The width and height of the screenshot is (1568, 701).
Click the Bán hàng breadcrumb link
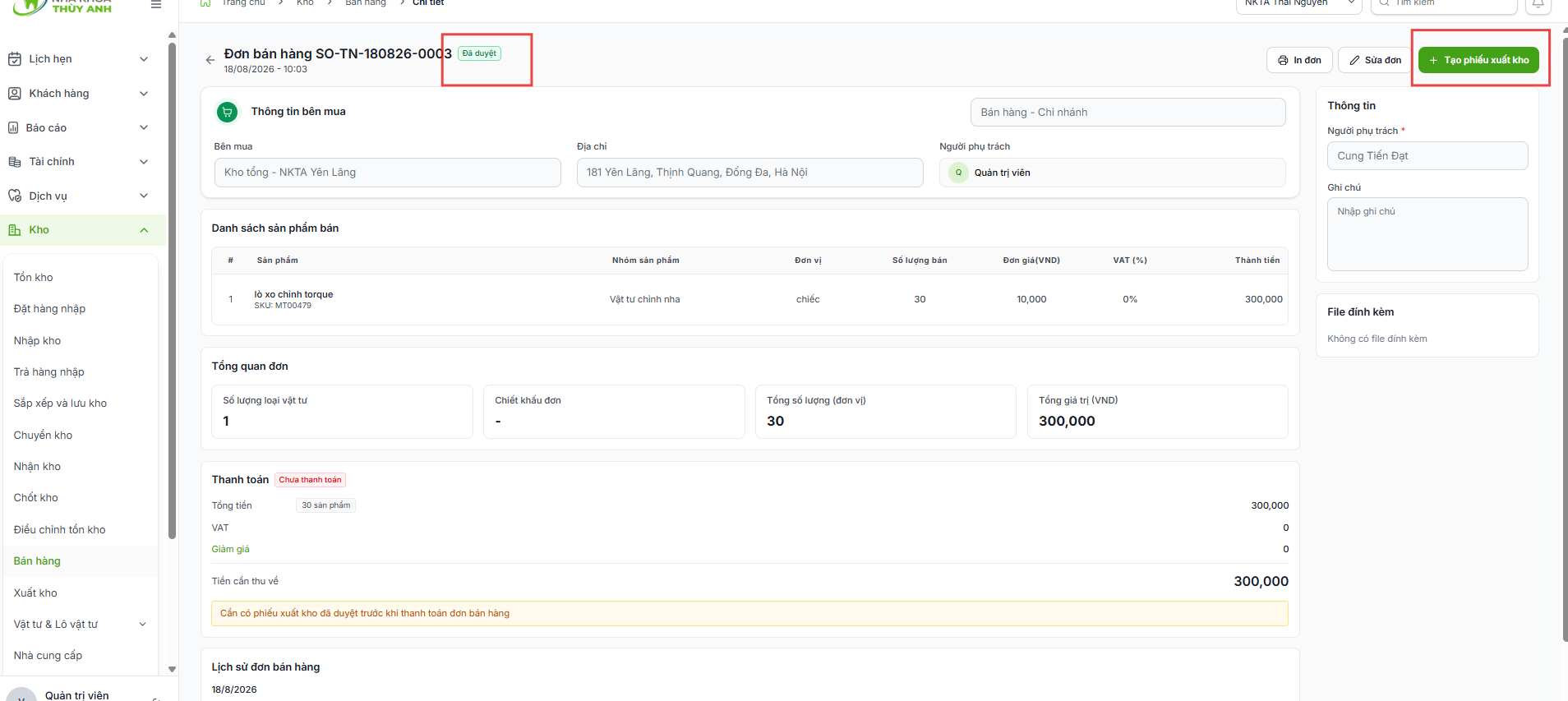366,3
